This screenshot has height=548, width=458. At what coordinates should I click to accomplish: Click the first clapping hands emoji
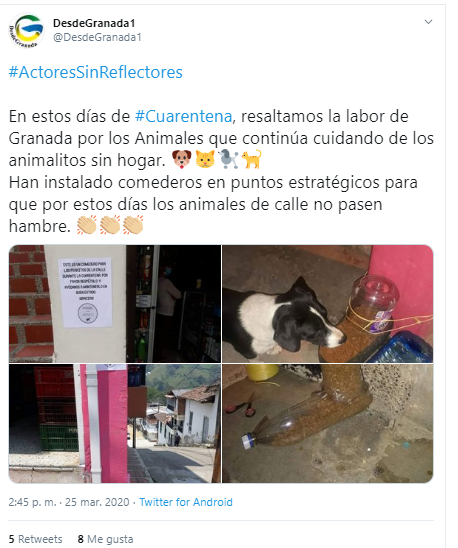pyautogui.click(x=87, y=225)
